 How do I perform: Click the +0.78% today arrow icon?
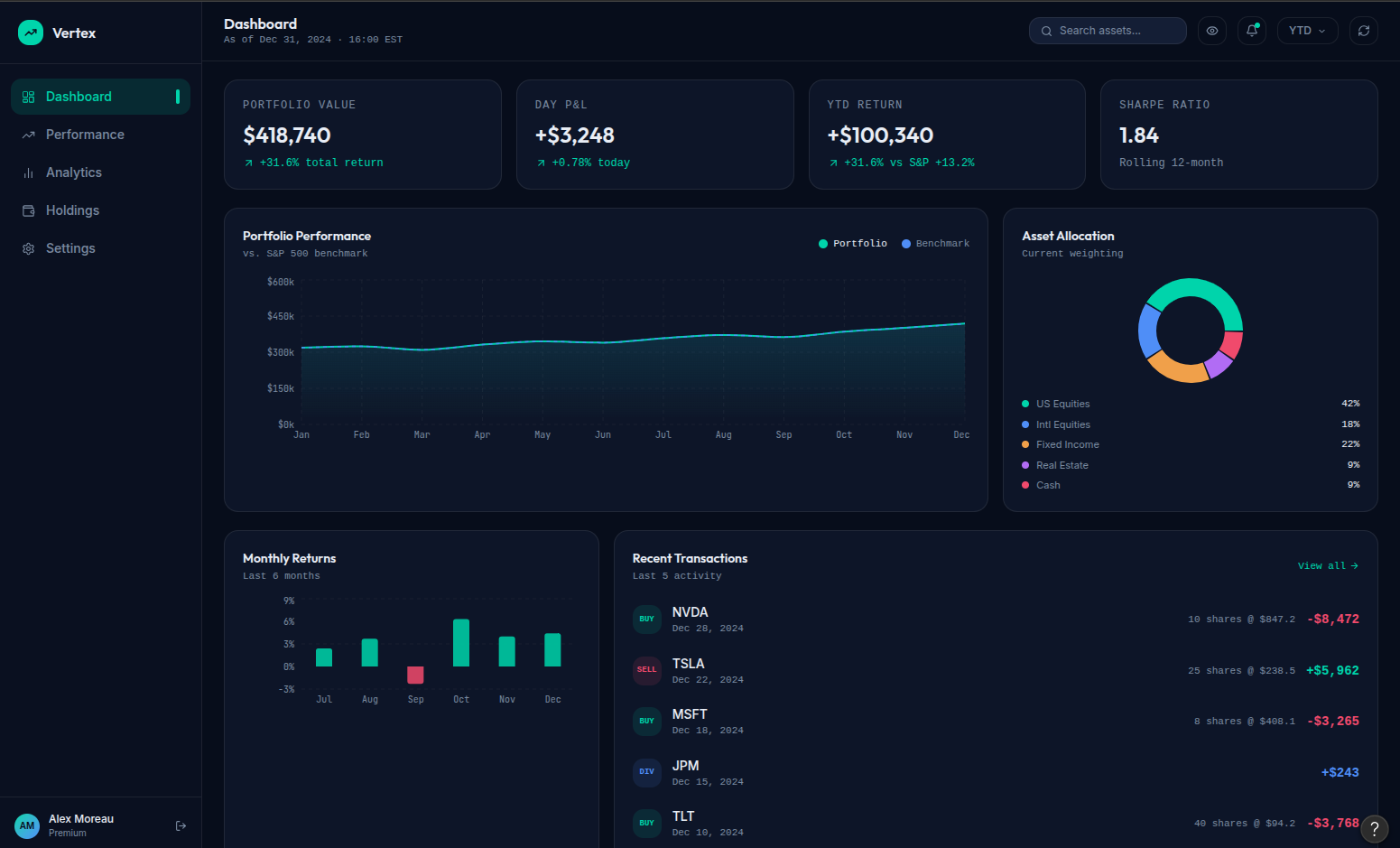(542, 163)
